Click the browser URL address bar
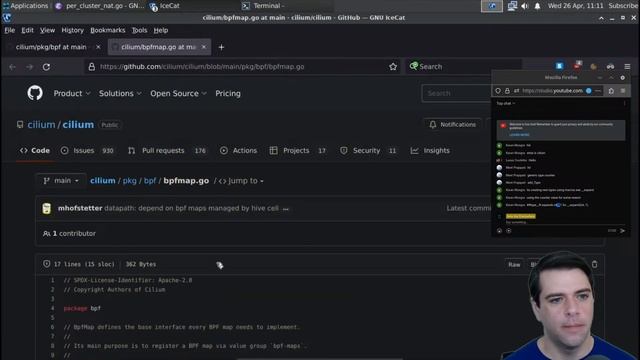 (241, 67)
